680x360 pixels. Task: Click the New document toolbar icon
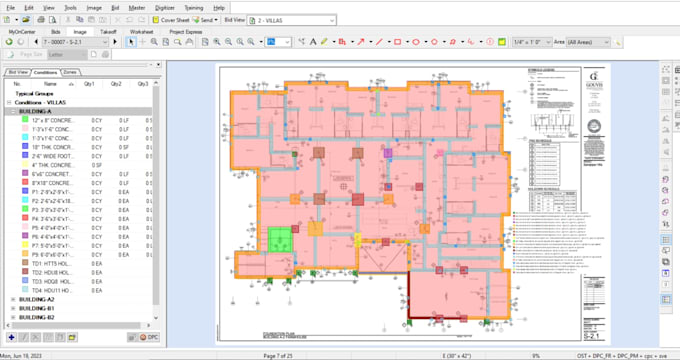click(x=7, y=20)
